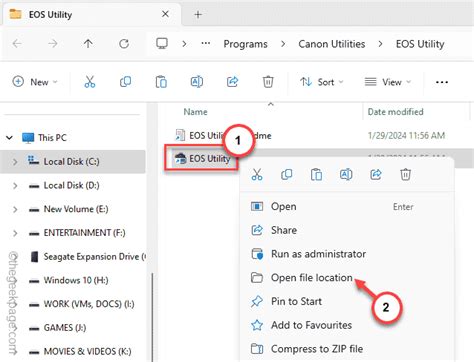Click the Rename icon in the context menu
Viewport: 474px width, 362px height.
click(346, 174)
